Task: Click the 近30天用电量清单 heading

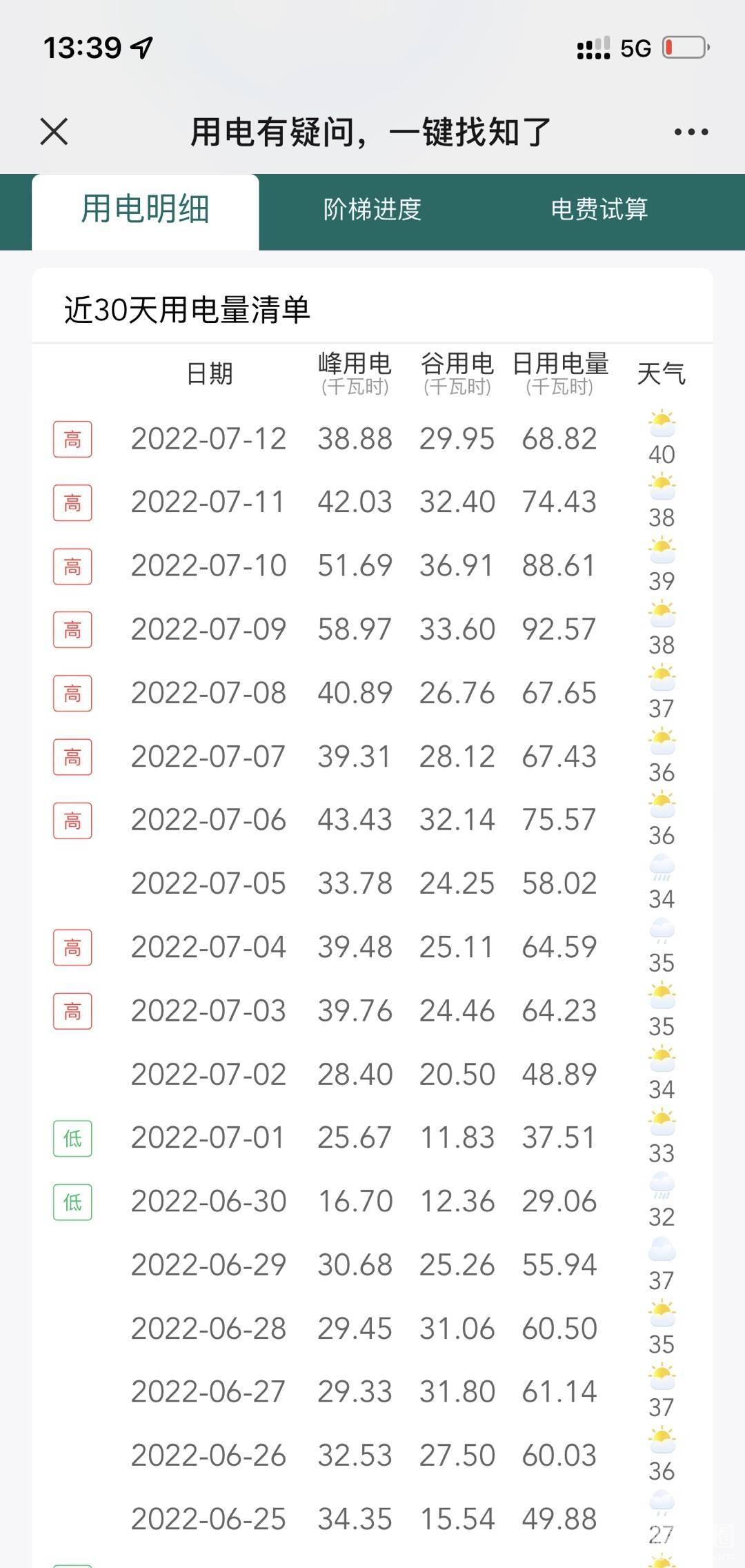Action: [x=187, y=310]
